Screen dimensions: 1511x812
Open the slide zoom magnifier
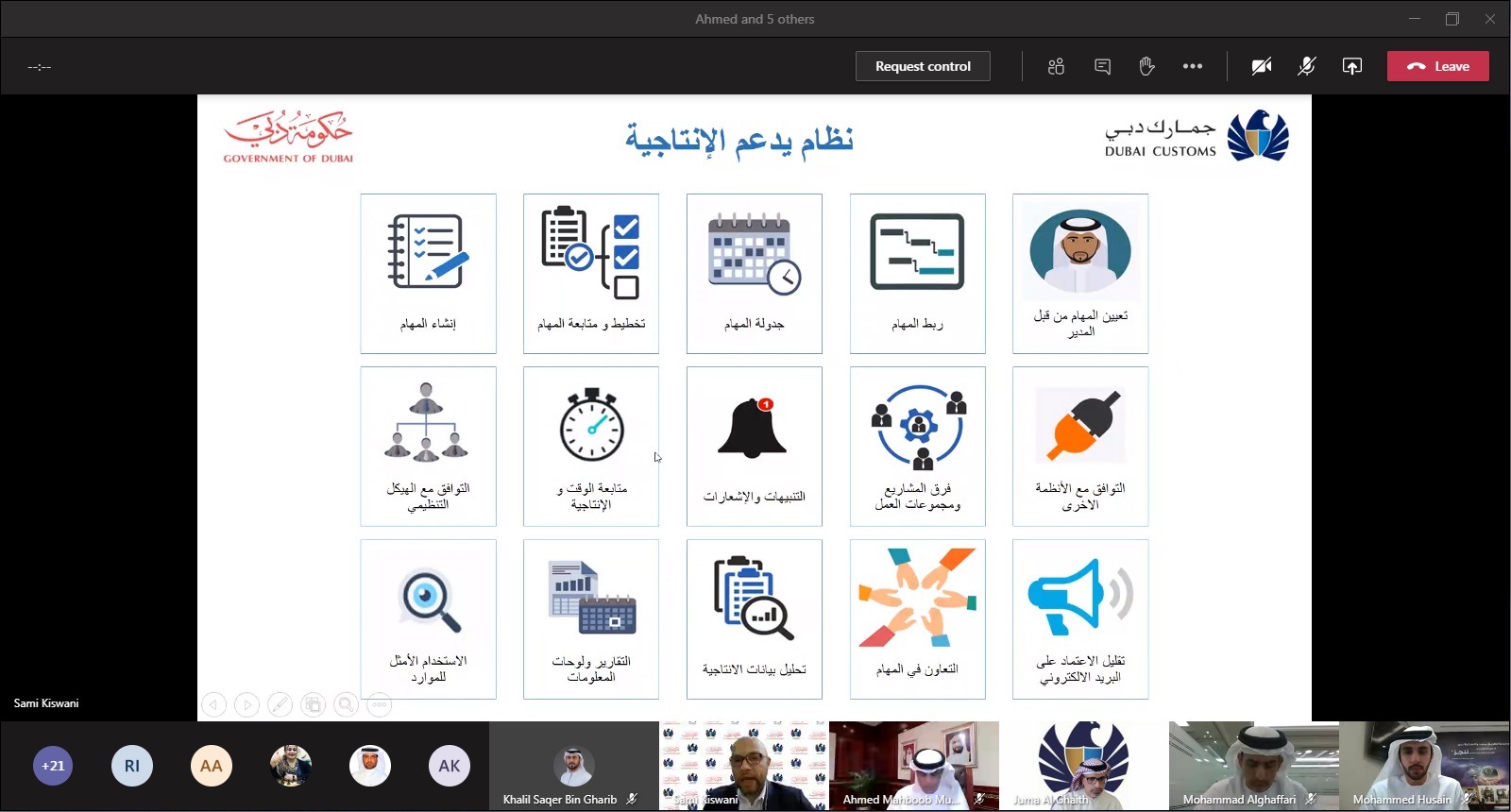pyautogui.click(x=347, y=704)
